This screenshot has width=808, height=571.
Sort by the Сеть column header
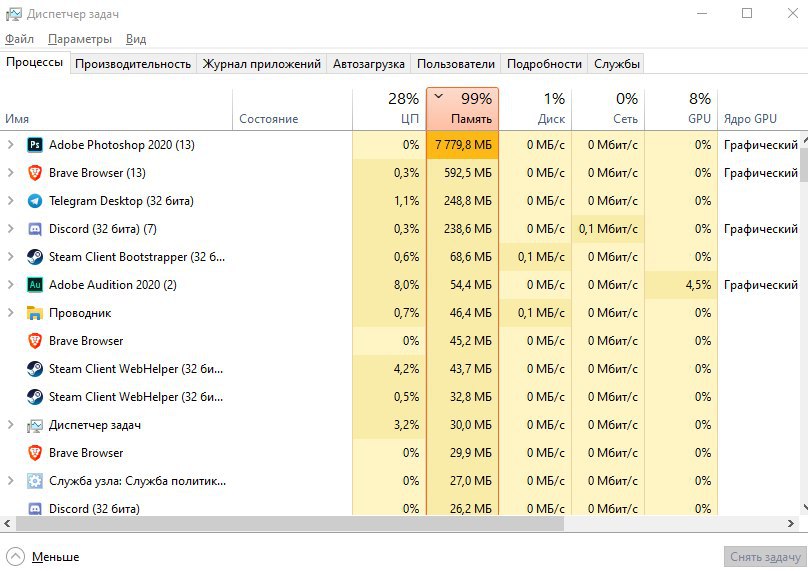tap(608, 109)
